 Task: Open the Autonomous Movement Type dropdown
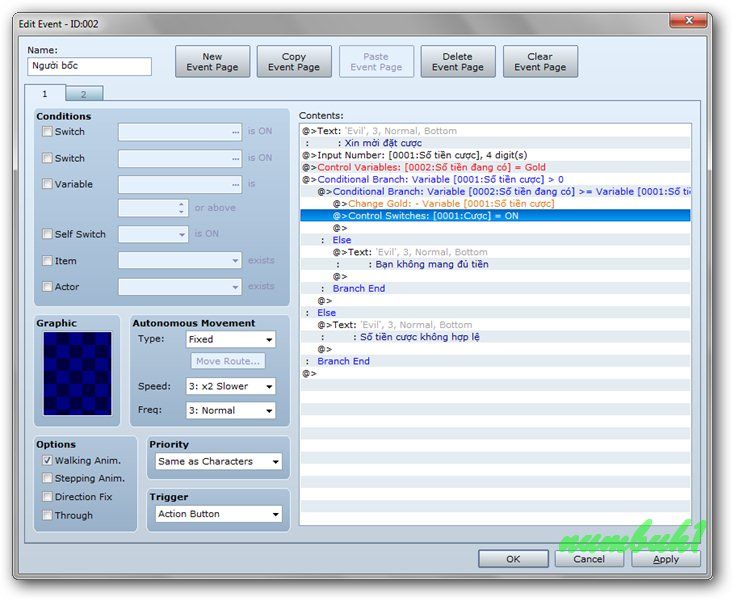coord(230,340)
